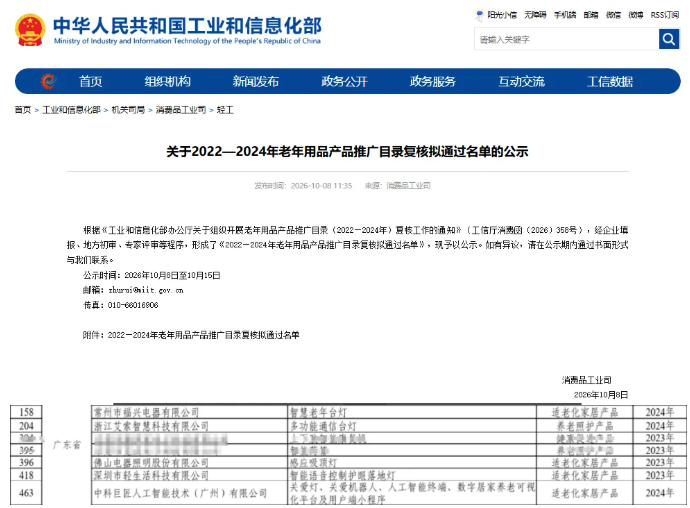Image resolution: width=690 pixels, height=508 pixels.
Task: Click the article headline about 老年用品产品推广目录
Action: click(347, 151)
